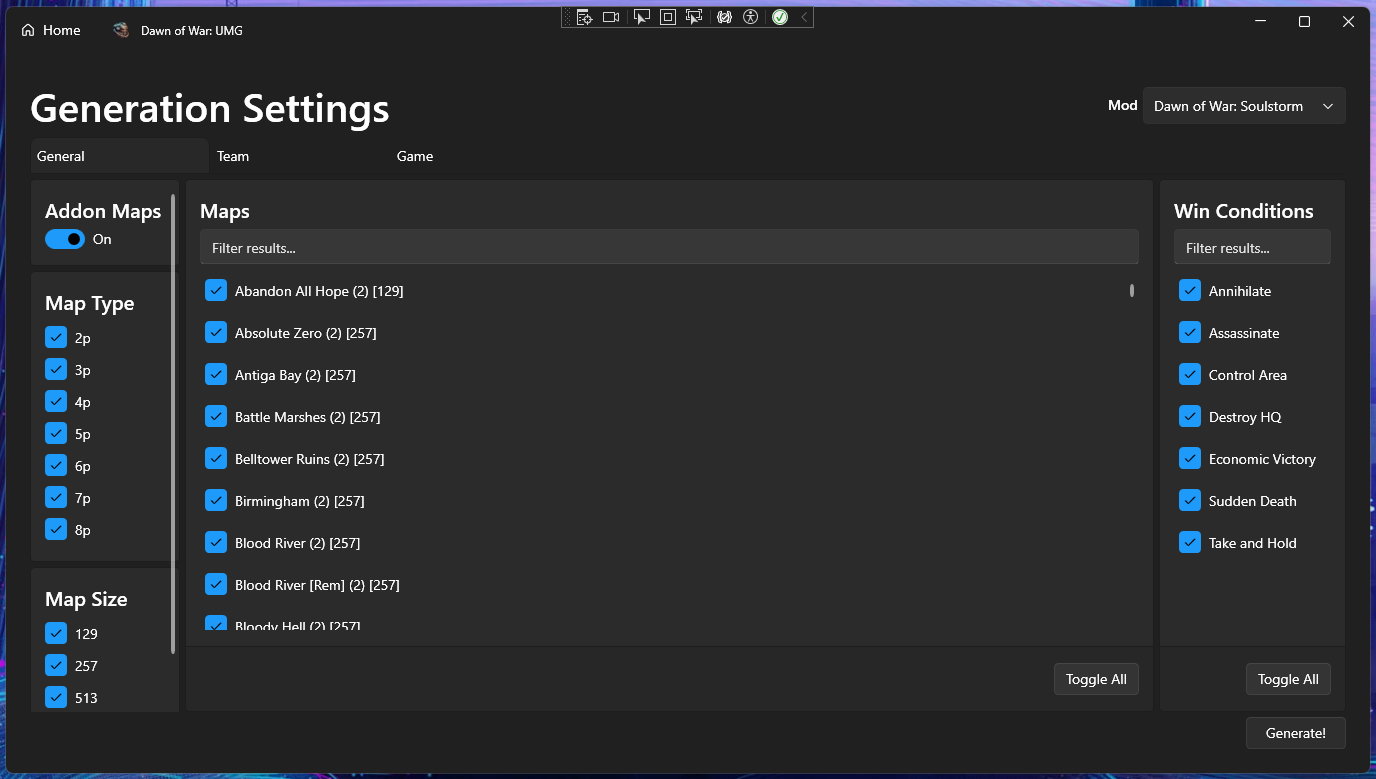Viewport: 1376px width, 779px height.
Task: Deselect Belltower Ruins (2) [257]
Action: point(216,458)
